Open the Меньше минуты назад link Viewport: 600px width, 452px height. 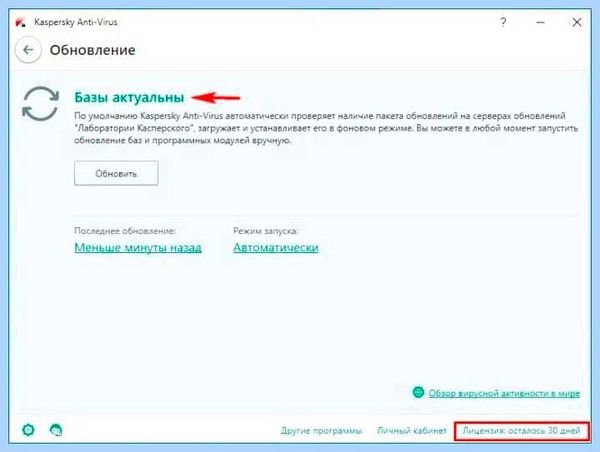[138, 248]
